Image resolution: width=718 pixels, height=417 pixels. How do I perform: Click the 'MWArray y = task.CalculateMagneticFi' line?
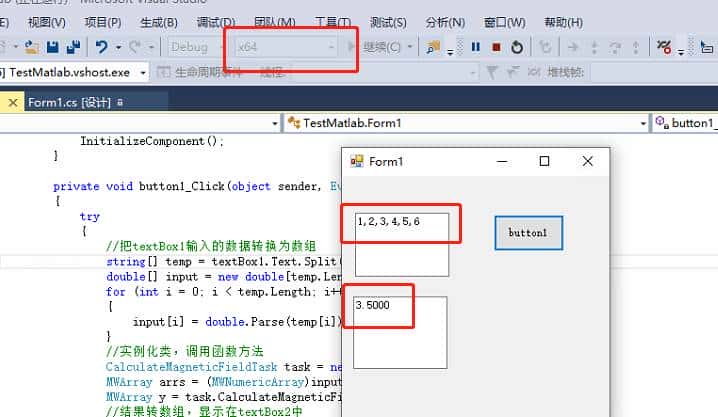223,397
